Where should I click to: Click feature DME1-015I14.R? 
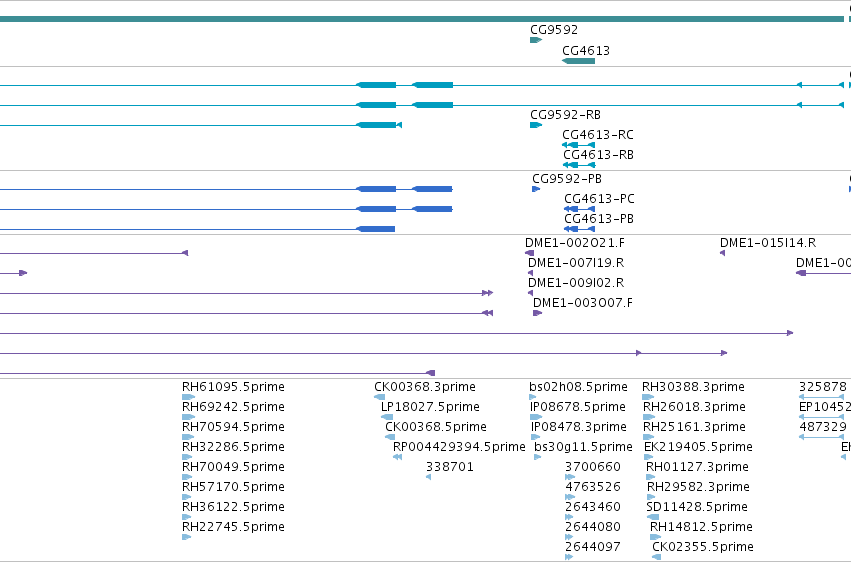pos(768,243)
